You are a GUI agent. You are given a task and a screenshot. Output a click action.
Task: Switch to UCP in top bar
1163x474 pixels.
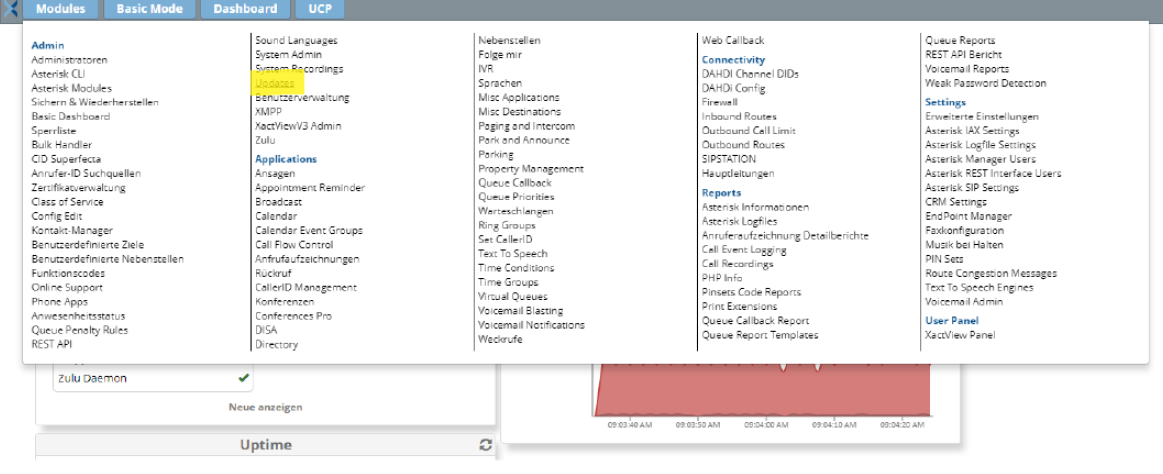click(x=319, y=9)
